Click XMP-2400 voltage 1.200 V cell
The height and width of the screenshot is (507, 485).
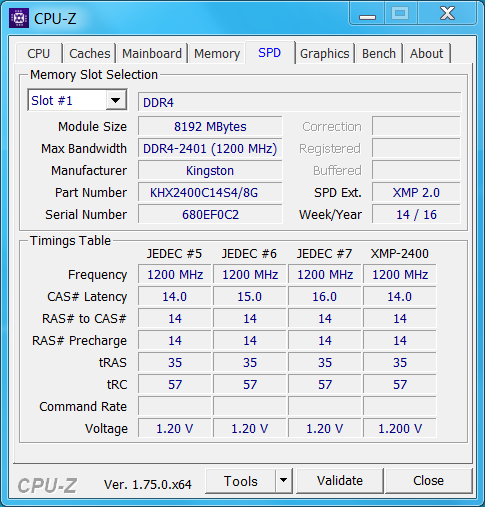click(400, 429)
